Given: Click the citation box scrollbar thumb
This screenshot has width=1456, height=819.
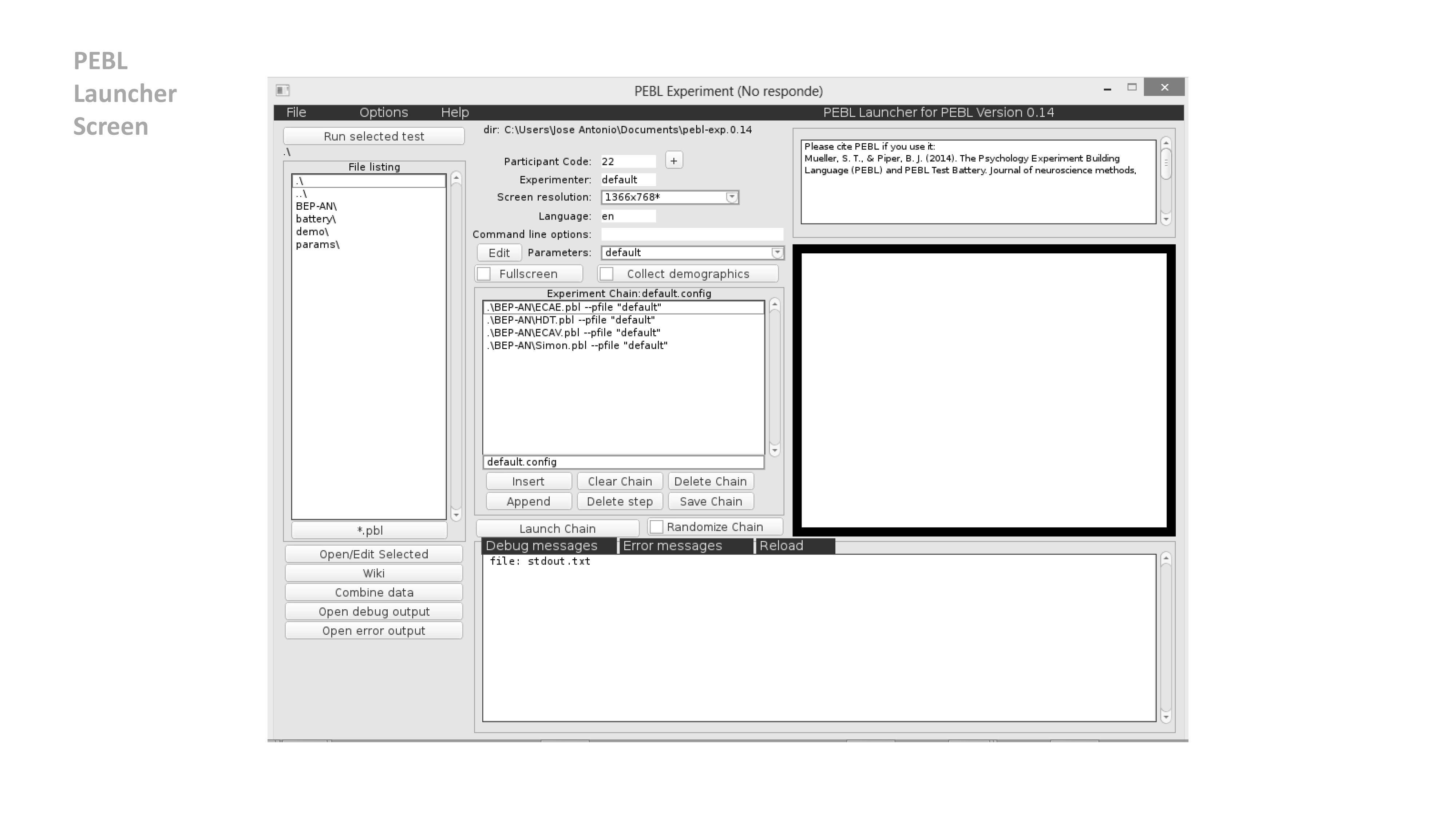Looking at the screenshot, I should pos(1166,163).
